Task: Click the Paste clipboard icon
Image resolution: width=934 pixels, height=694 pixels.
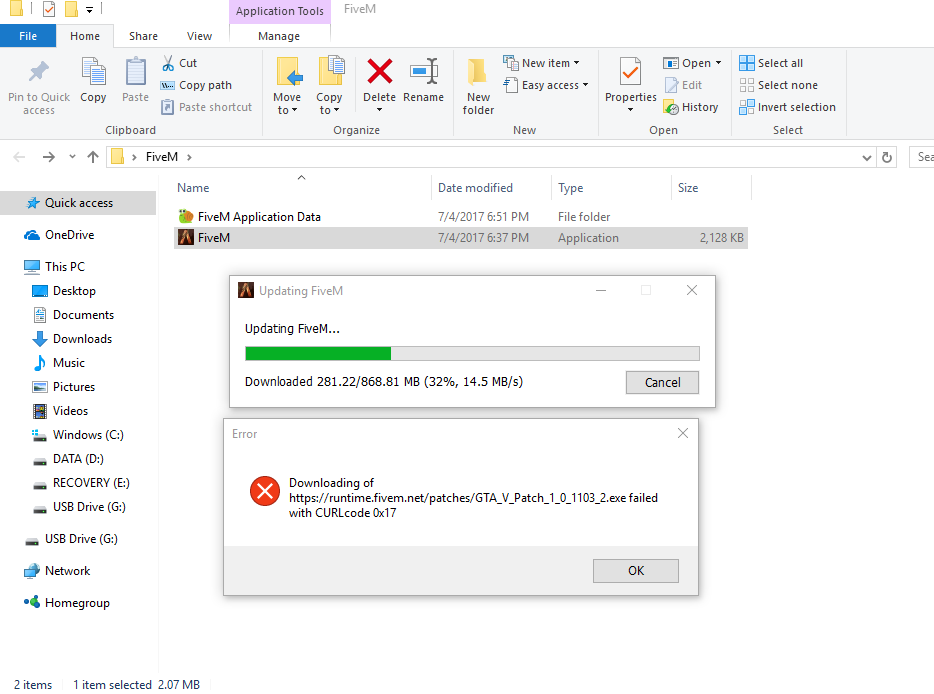Action: [x=135, y=71]
